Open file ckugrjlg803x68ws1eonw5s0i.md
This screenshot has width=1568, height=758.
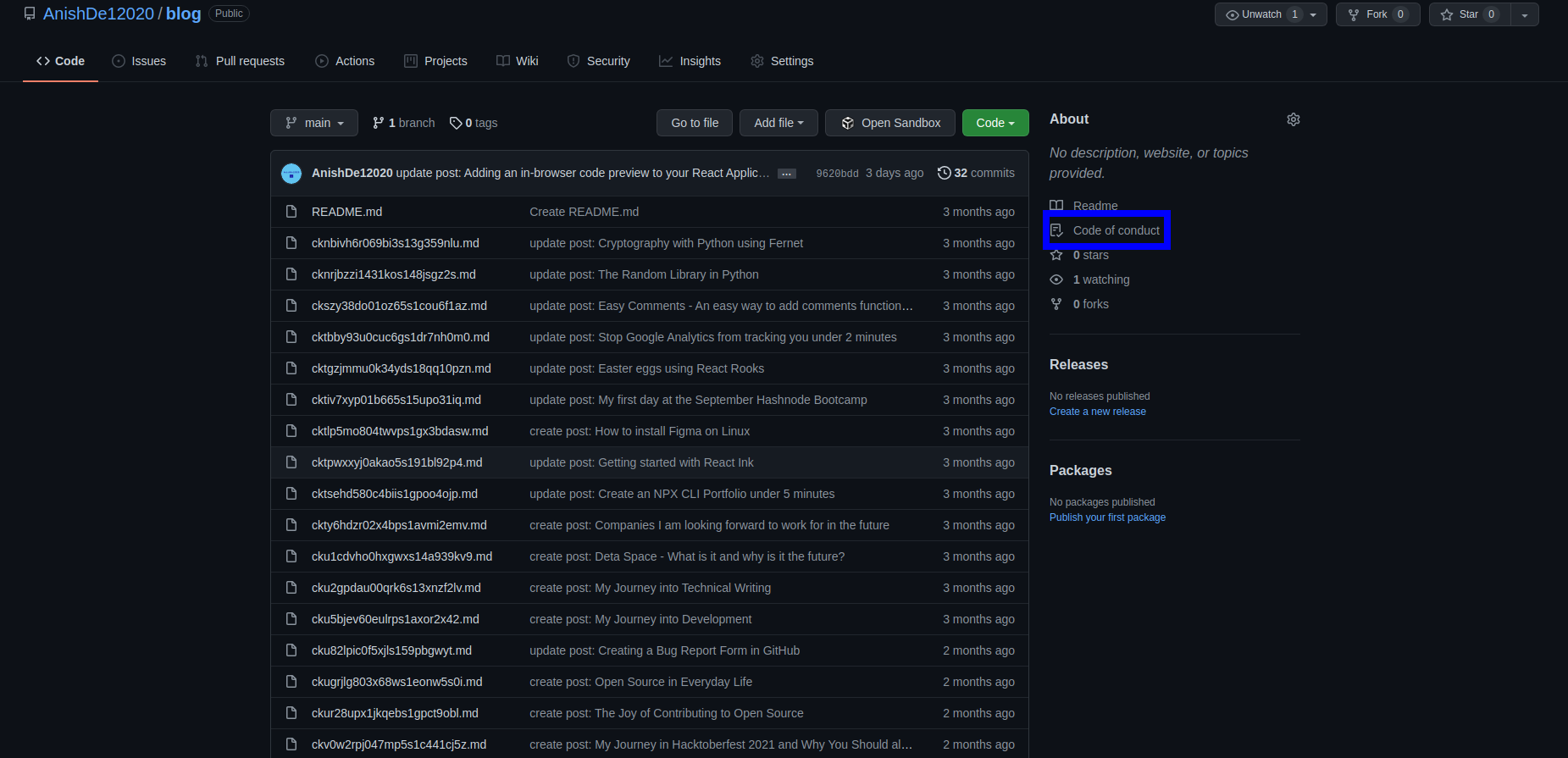[x=396, y=682]
